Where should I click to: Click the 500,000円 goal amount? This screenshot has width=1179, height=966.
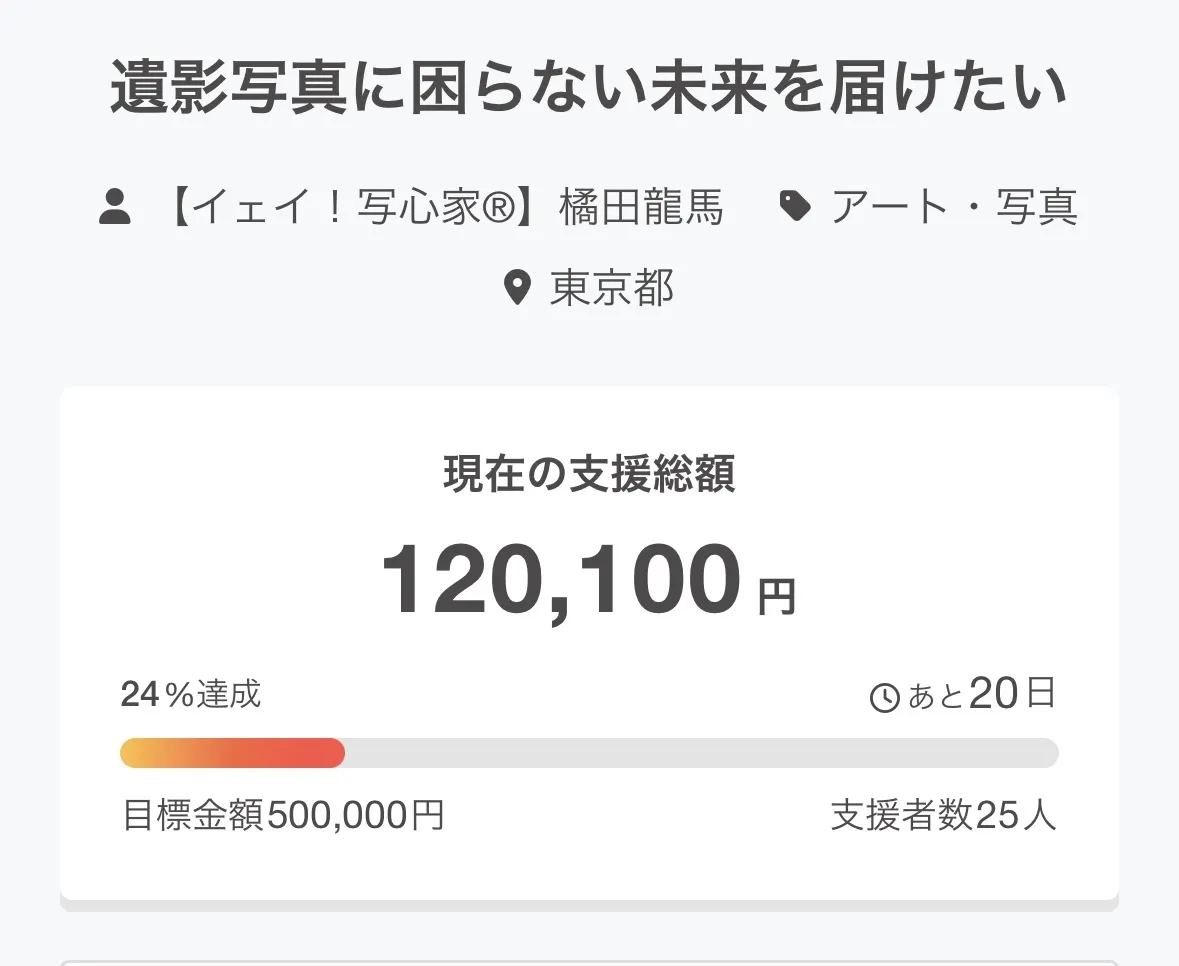pyautogui.click(x=356, y=815)
